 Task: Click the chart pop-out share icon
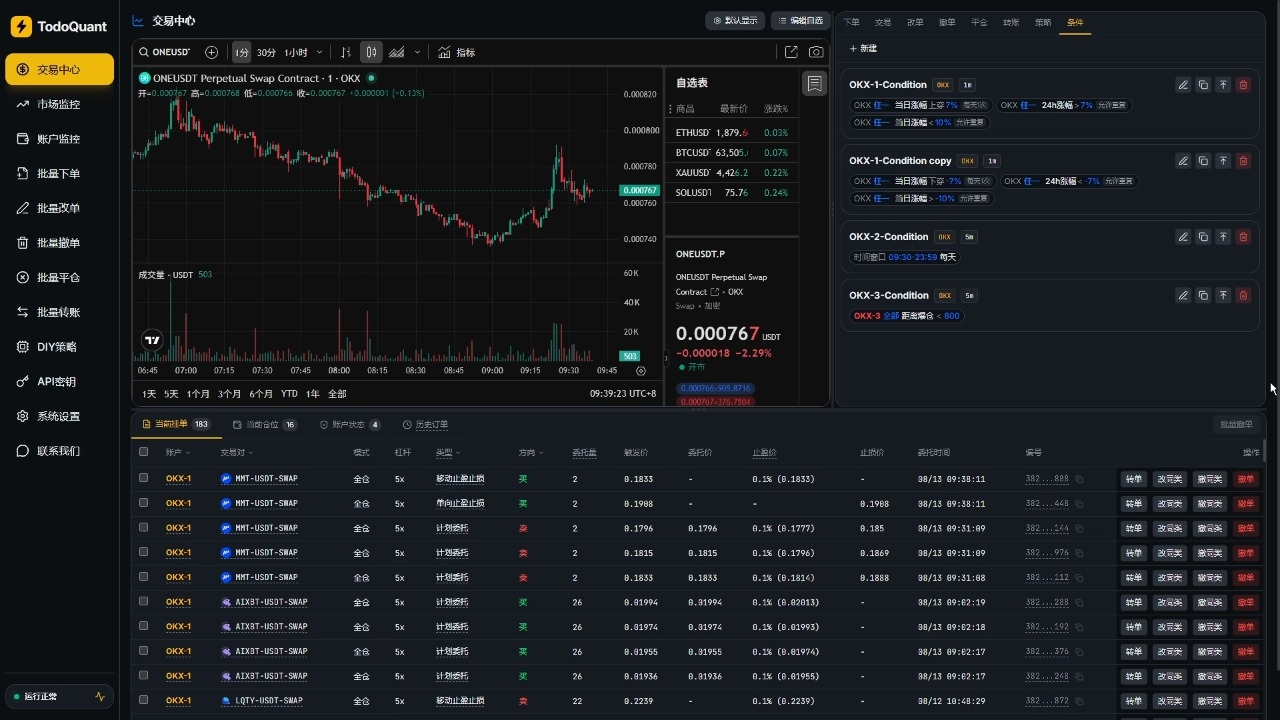click(791, 52)
